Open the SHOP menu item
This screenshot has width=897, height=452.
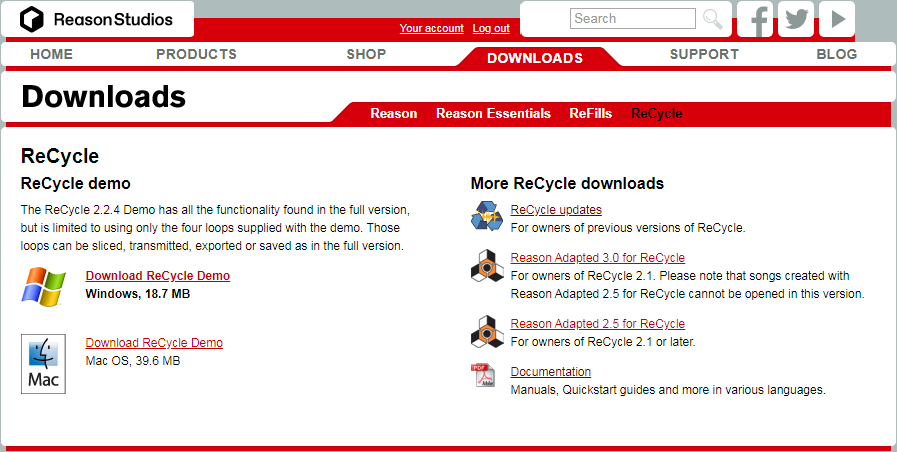pos(366,54)
